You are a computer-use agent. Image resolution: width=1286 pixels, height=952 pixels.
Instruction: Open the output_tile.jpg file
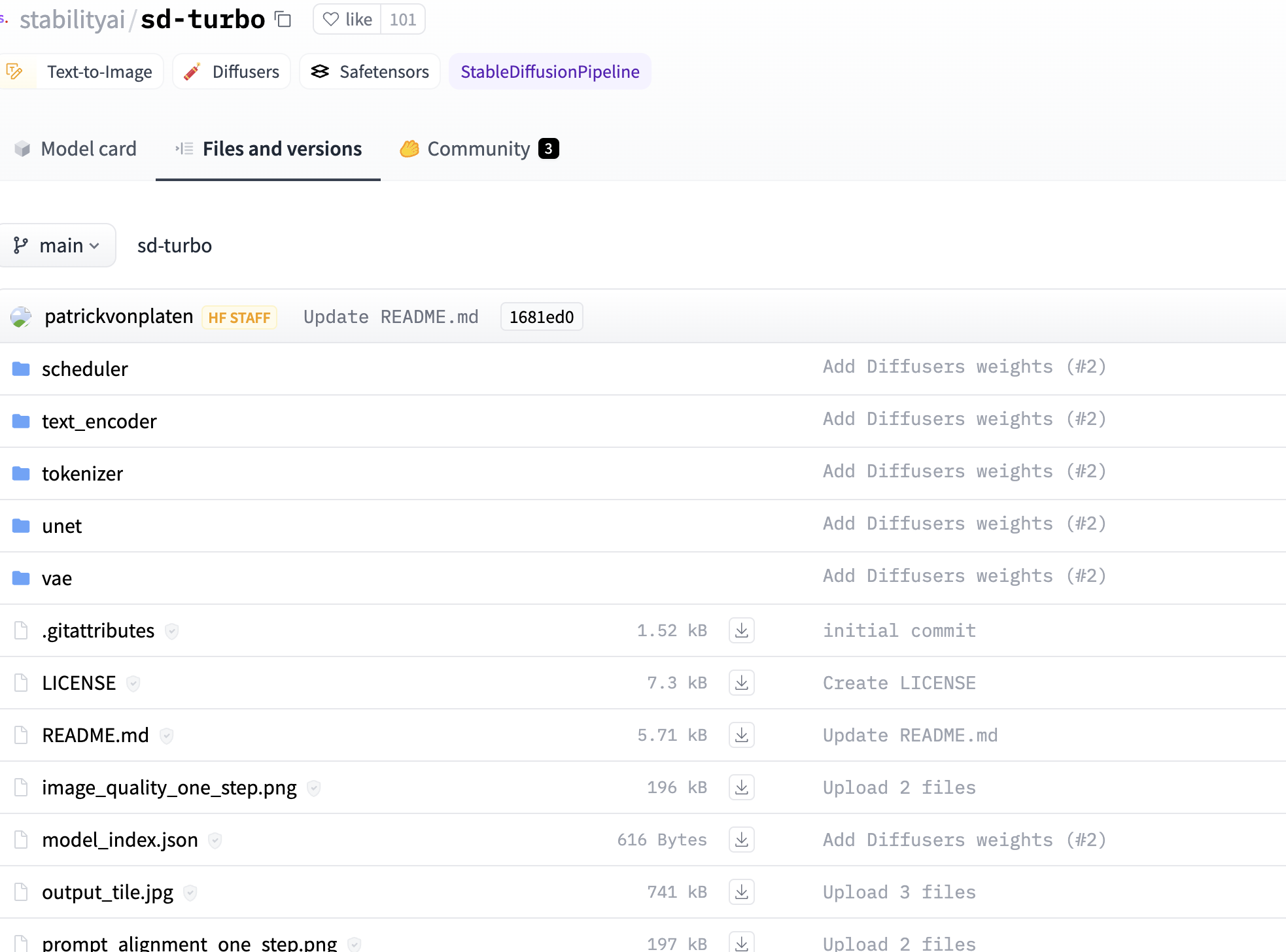pyautogui.click(x=108, y=892)
